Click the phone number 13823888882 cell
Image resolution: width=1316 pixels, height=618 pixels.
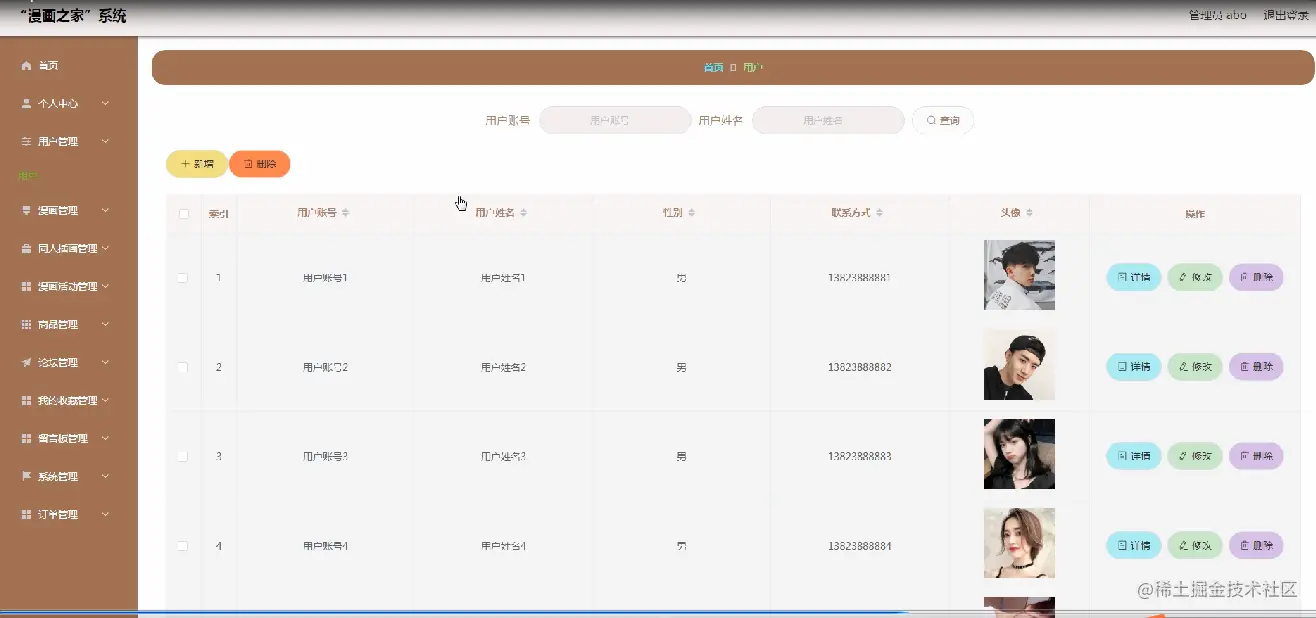pos(859,368)
